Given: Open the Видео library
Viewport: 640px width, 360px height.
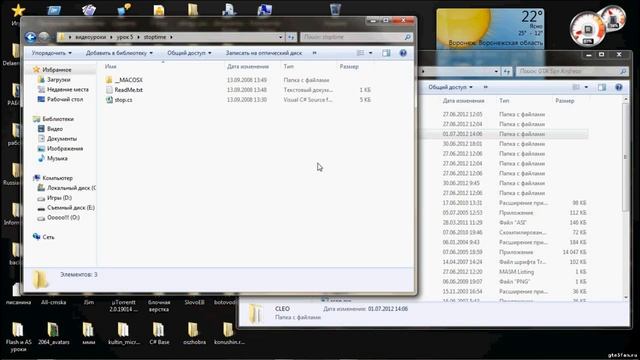Looking at the screenshot, I should 55,129.
